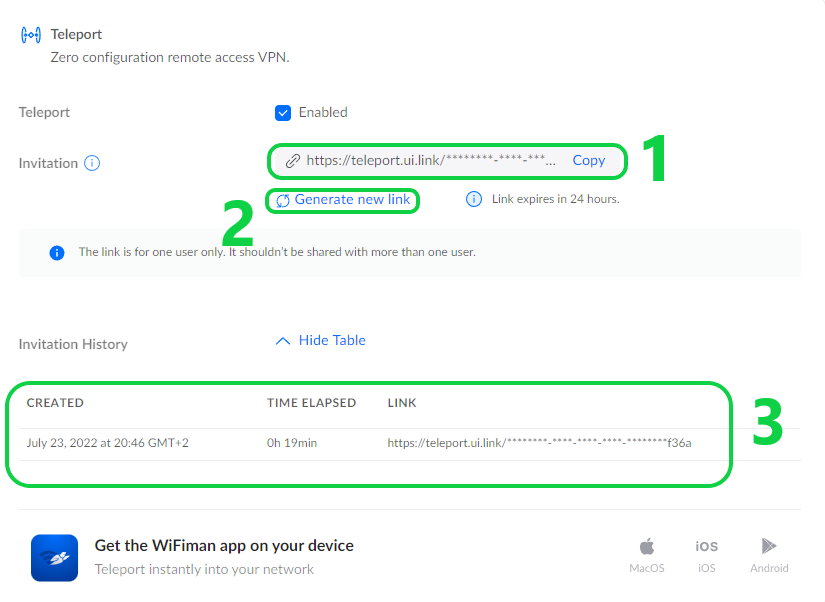Collapse Invitation History with Hide Table chevron
Image resolution: width=825 pixels, height=602 pixels.
(283, 341)
